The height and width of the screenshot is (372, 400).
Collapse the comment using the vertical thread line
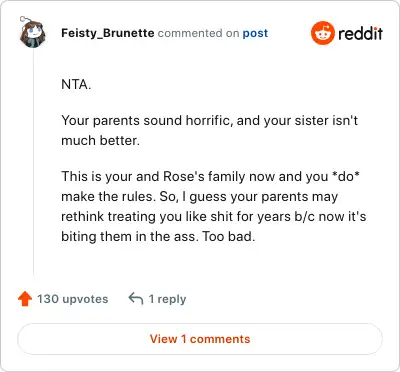[x=34, y=162]
